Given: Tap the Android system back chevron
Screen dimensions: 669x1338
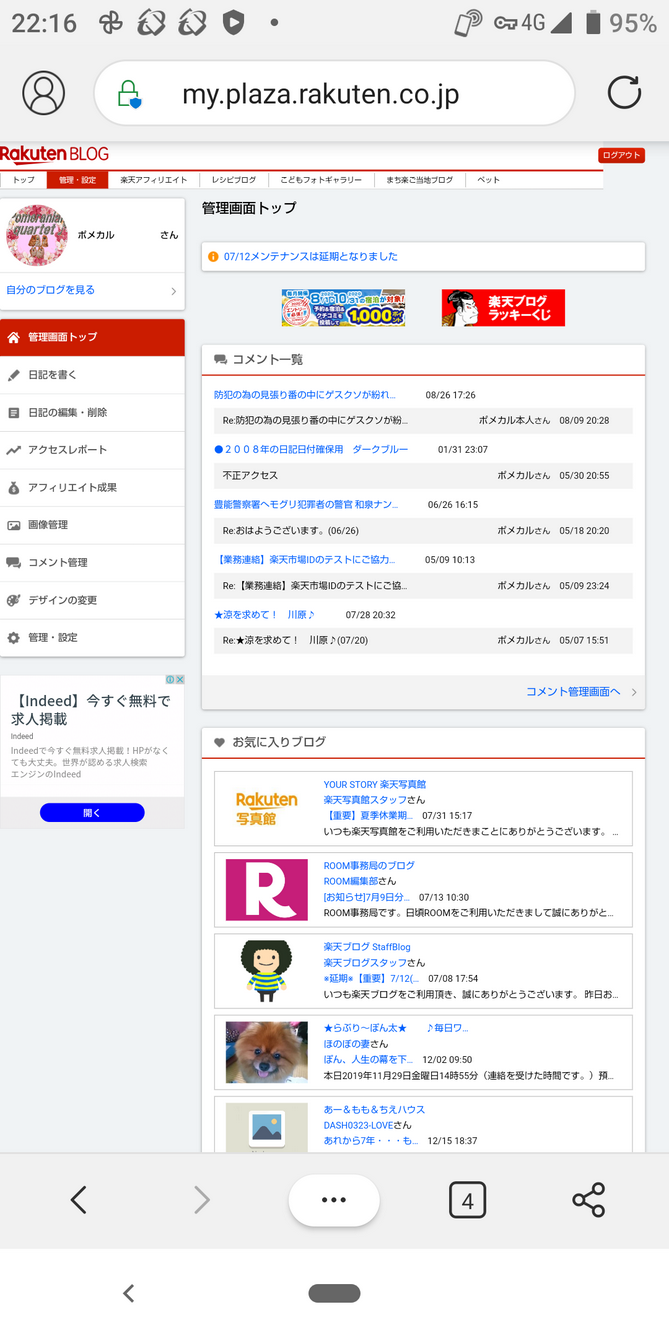Looking at the screenshot, I should click(x=128, y=1293).
